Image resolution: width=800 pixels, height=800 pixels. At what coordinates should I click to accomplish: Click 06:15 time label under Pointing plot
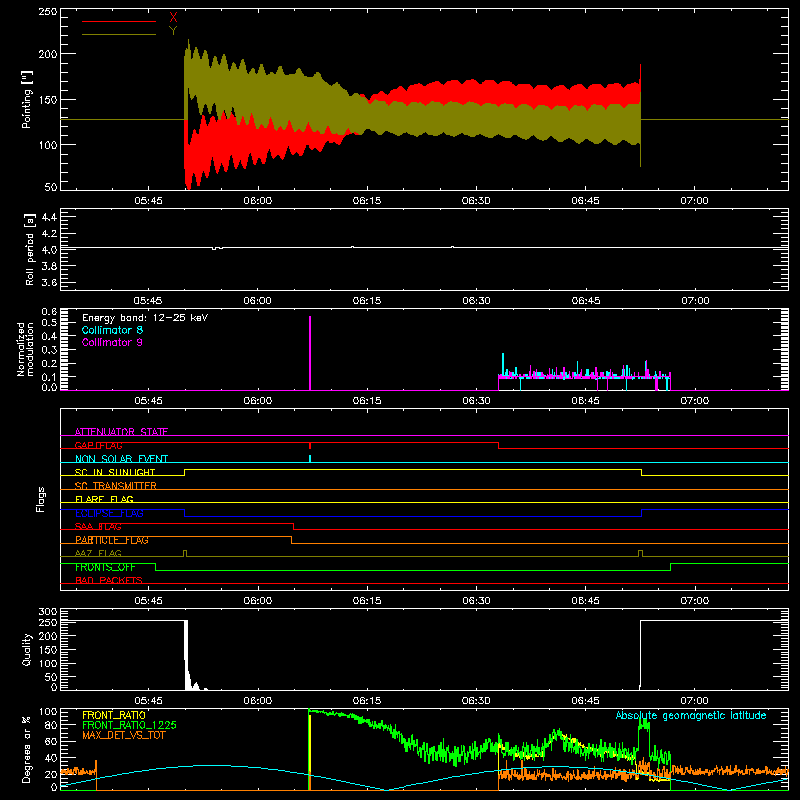(367, 201)
